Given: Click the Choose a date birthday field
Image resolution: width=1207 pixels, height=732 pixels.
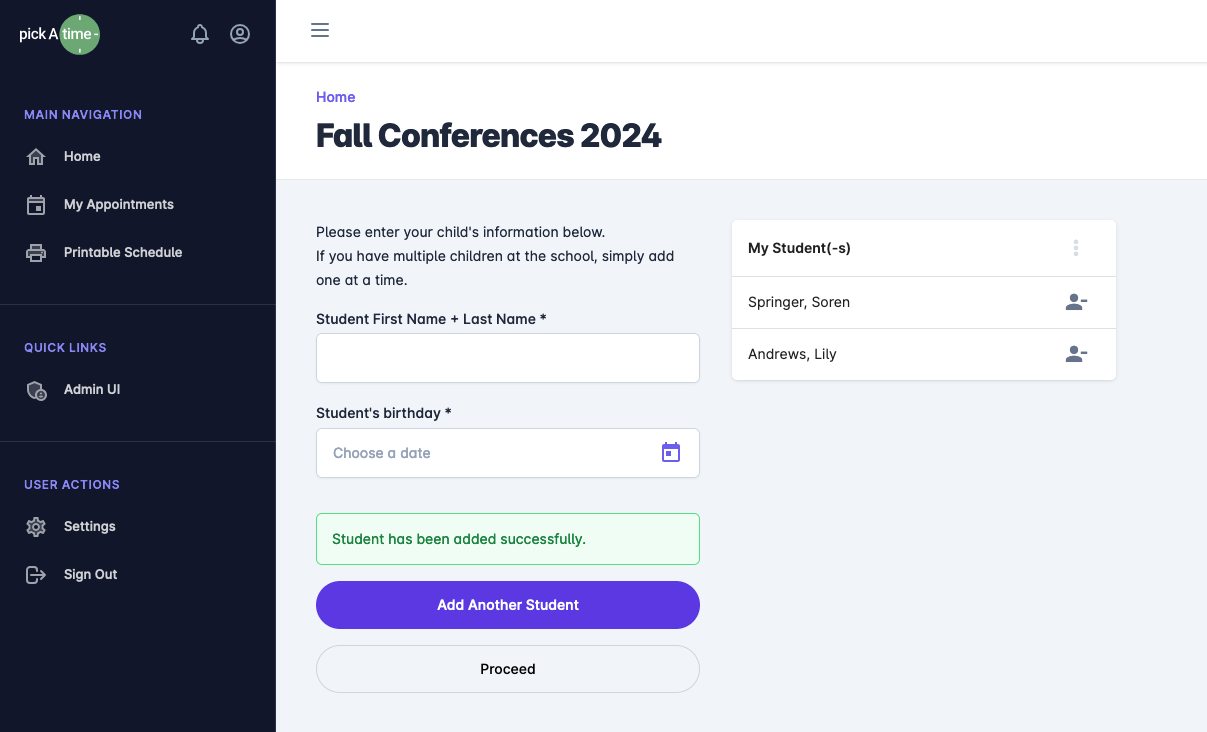Looking at the screenshot, I should [x=490, y=453].
